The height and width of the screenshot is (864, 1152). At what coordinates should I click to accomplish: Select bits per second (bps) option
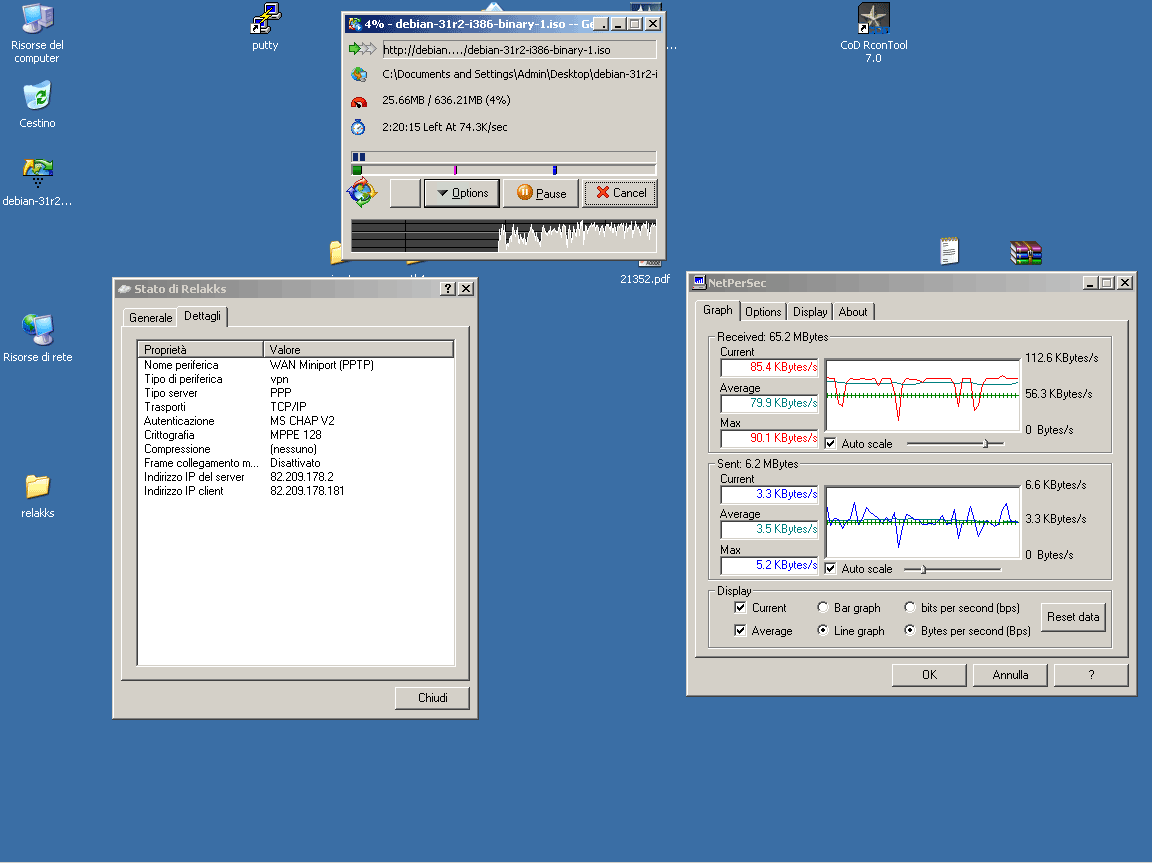click(x=910, y=608)
